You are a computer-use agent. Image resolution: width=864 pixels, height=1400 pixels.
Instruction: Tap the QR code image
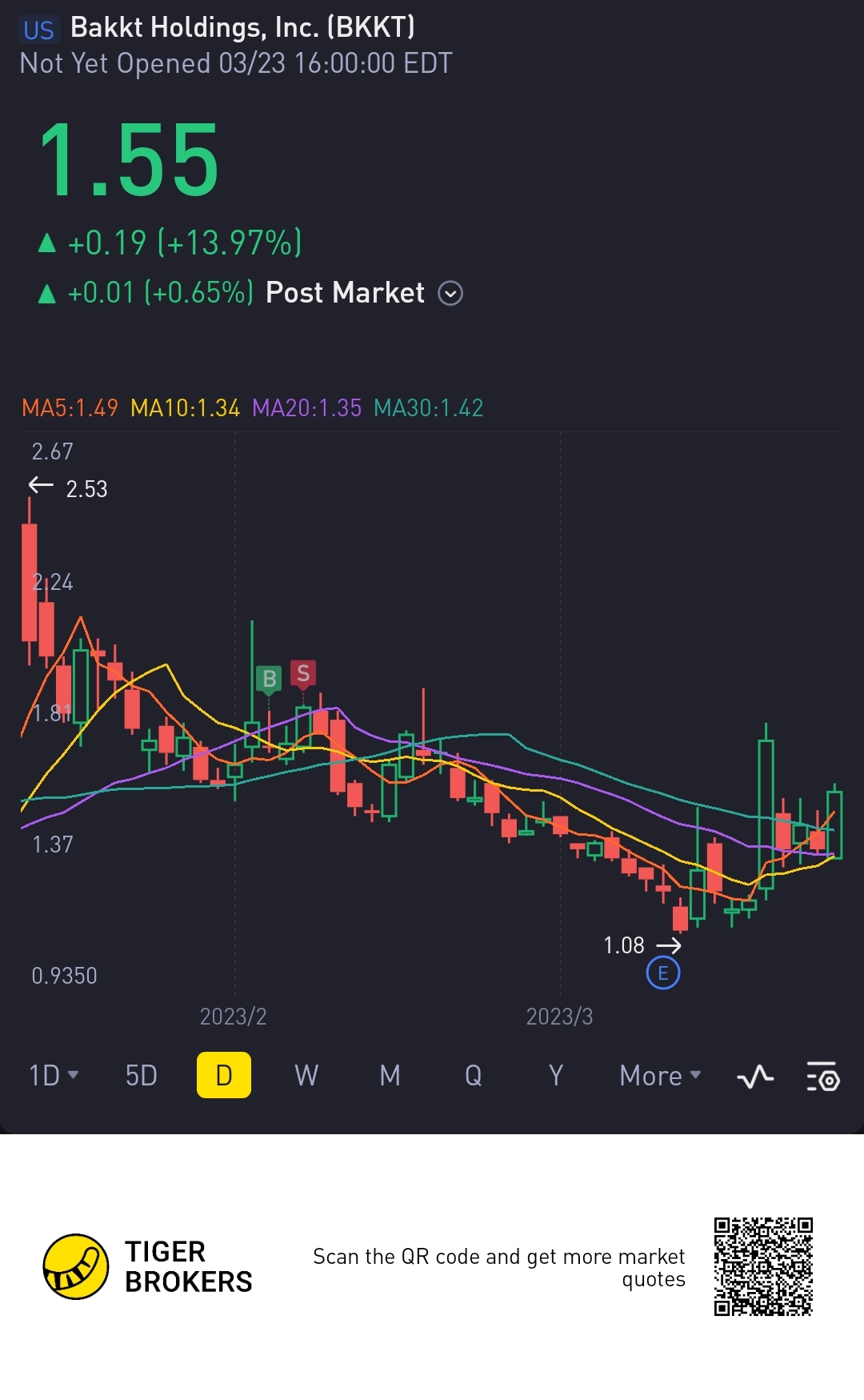pos(763,1266)
